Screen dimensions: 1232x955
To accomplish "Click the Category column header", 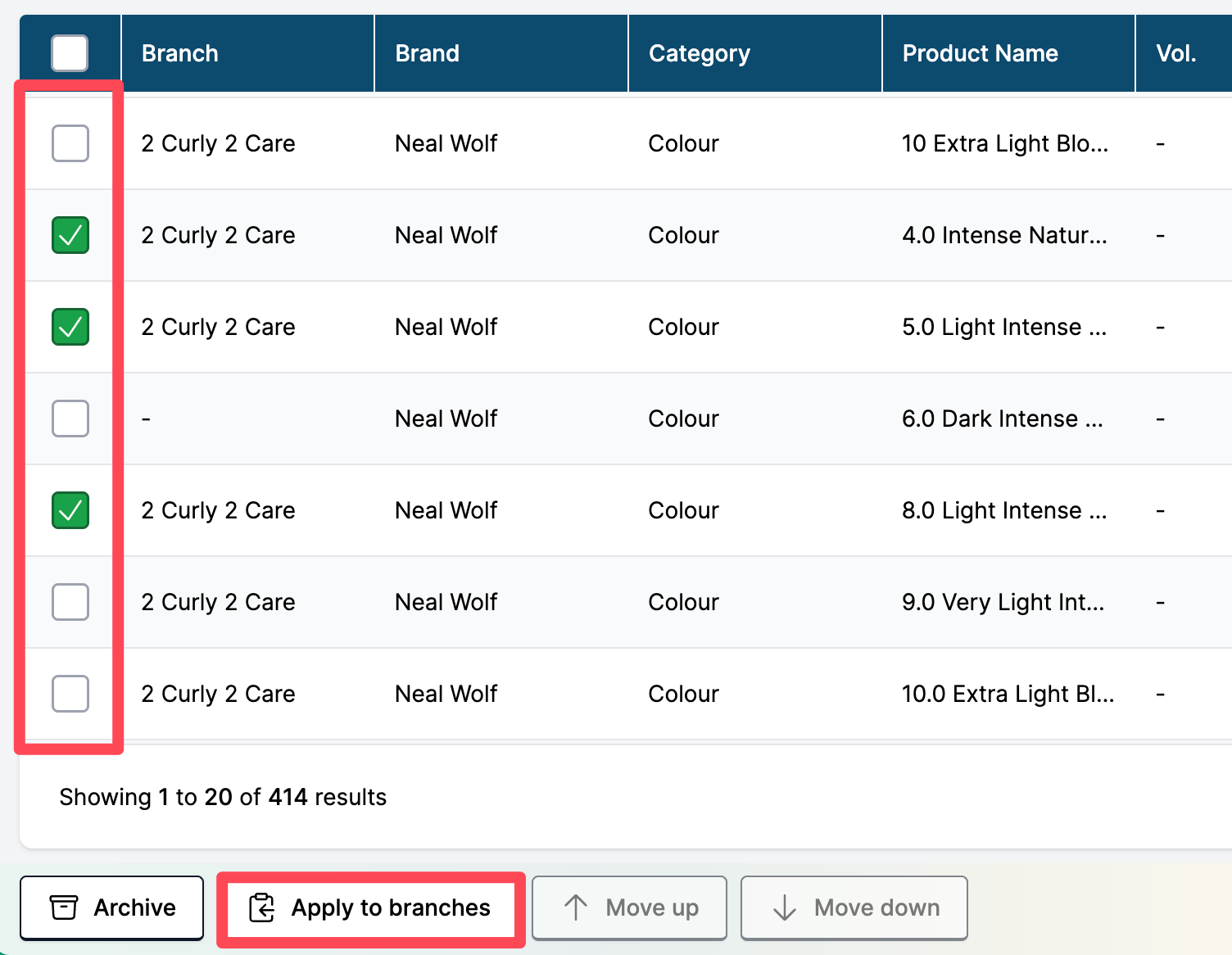I will (699, 53).
